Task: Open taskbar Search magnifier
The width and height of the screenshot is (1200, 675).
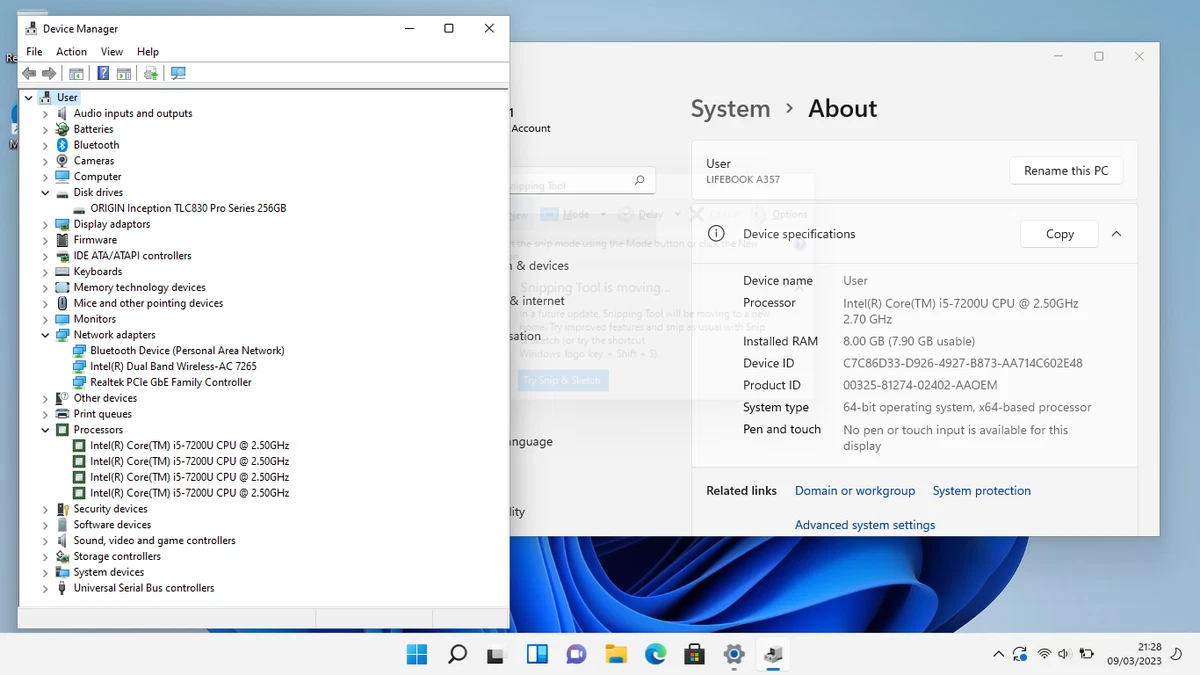Action: [x=457, y=655]
